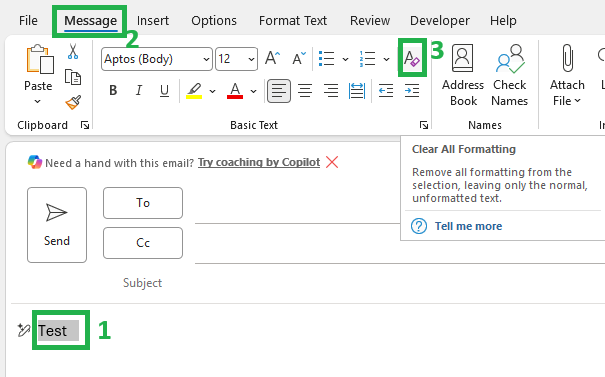605x377 pixels.
Task: Clear All Formatting from selection
Action: [412, 59]
